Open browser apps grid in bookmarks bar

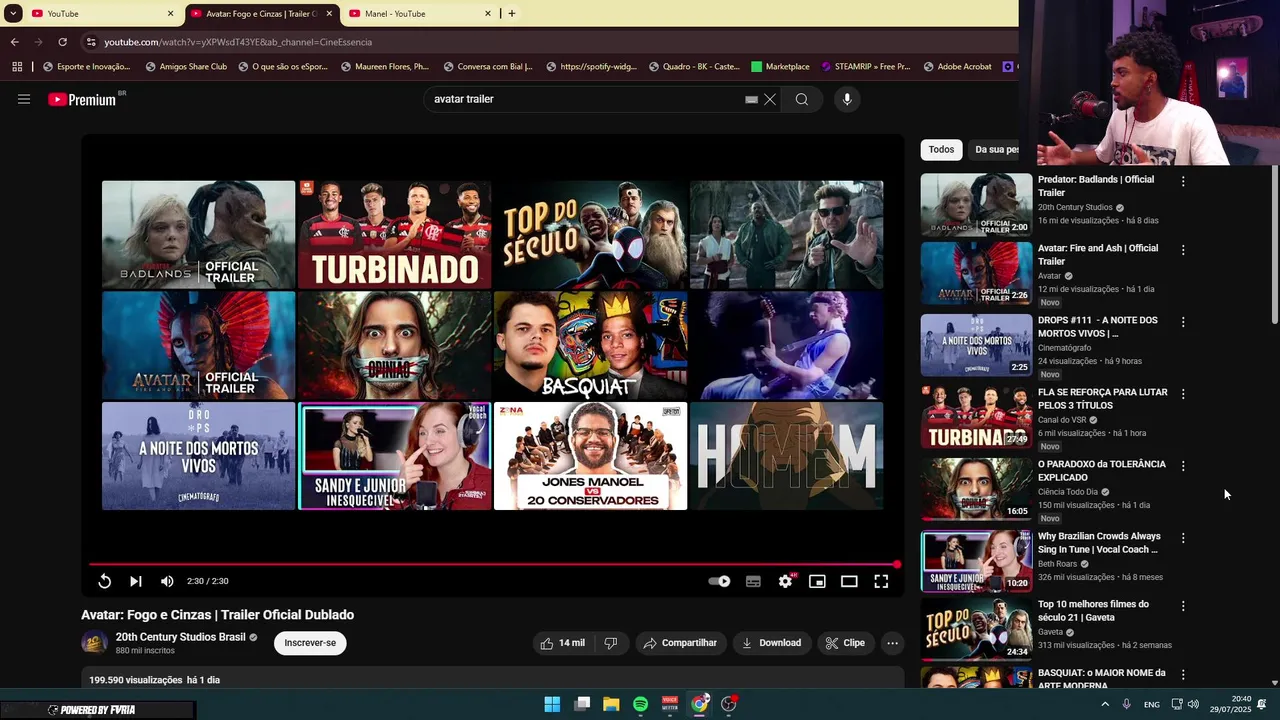[x=17, y=67]
